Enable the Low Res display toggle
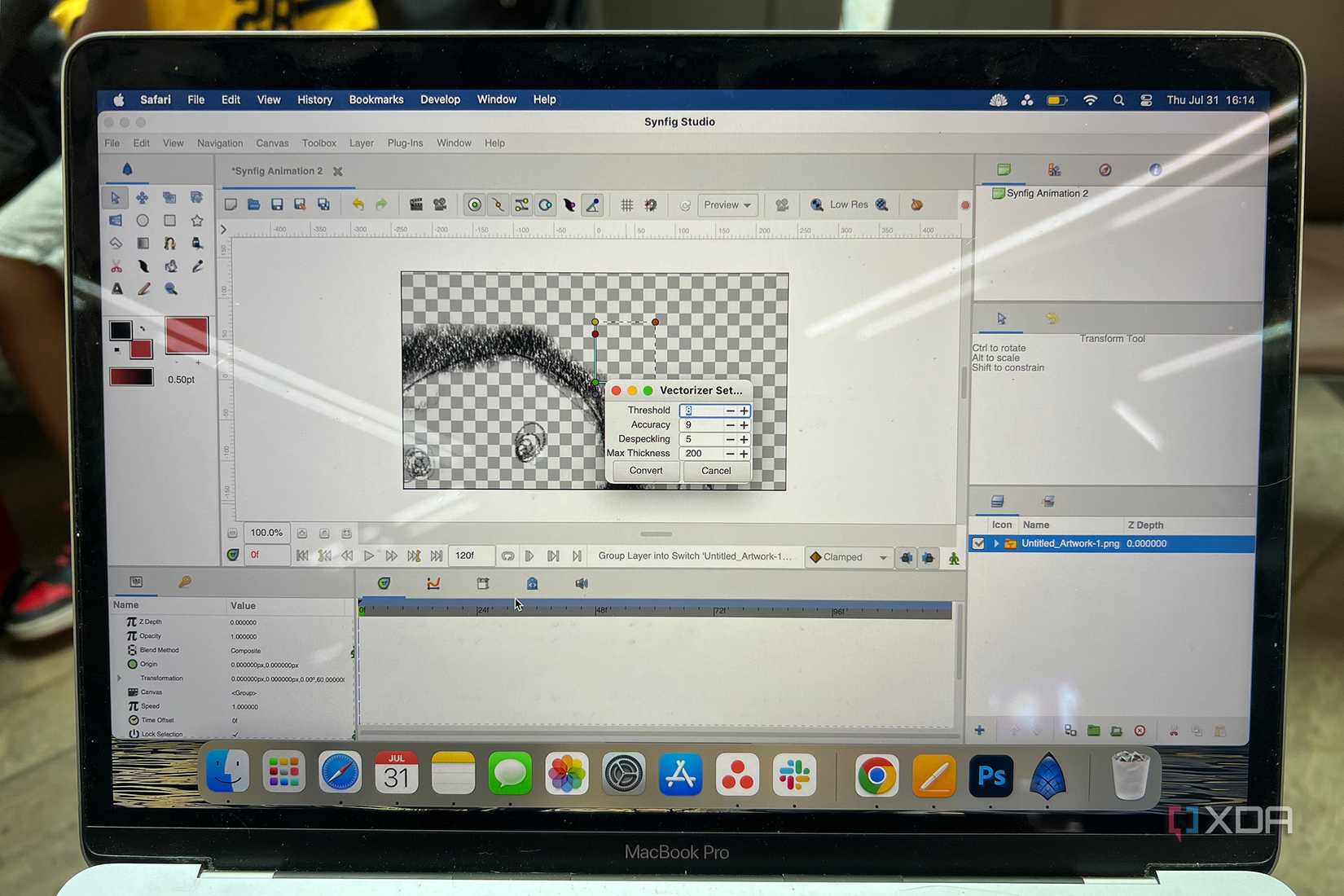 847,204
